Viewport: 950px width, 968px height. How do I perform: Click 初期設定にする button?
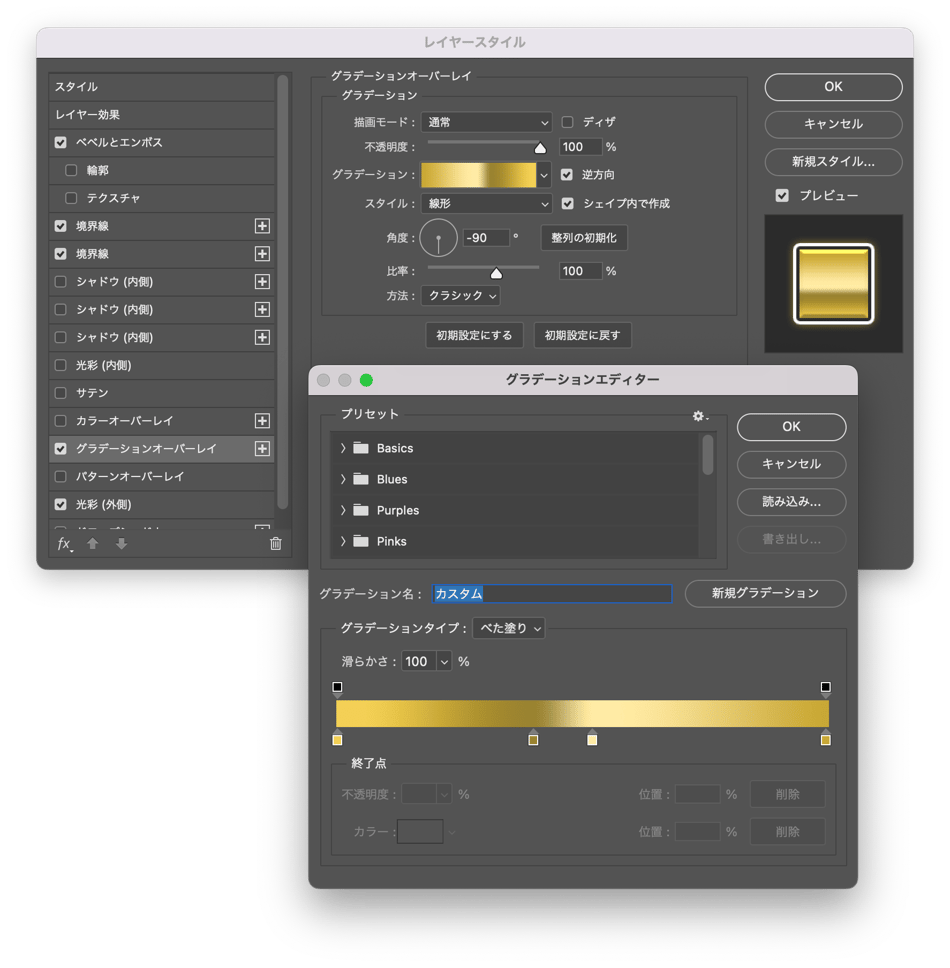tap(474, 335)
